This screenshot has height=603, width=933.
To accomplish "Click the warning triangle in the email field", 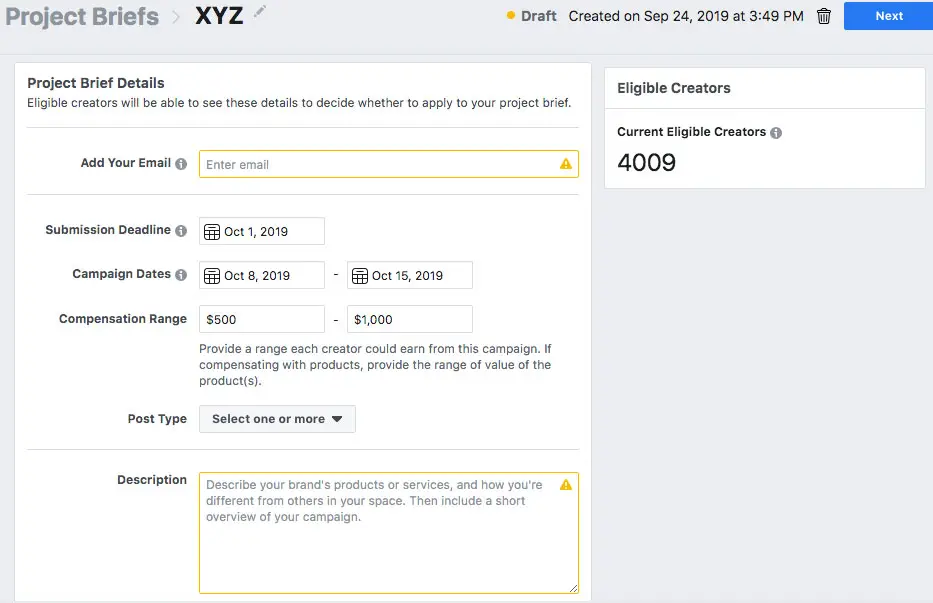I will click(566, 164).
